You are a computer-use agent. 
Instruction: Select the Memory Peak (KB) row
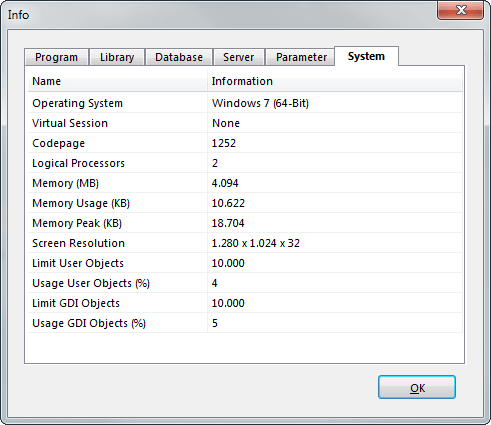245,223
